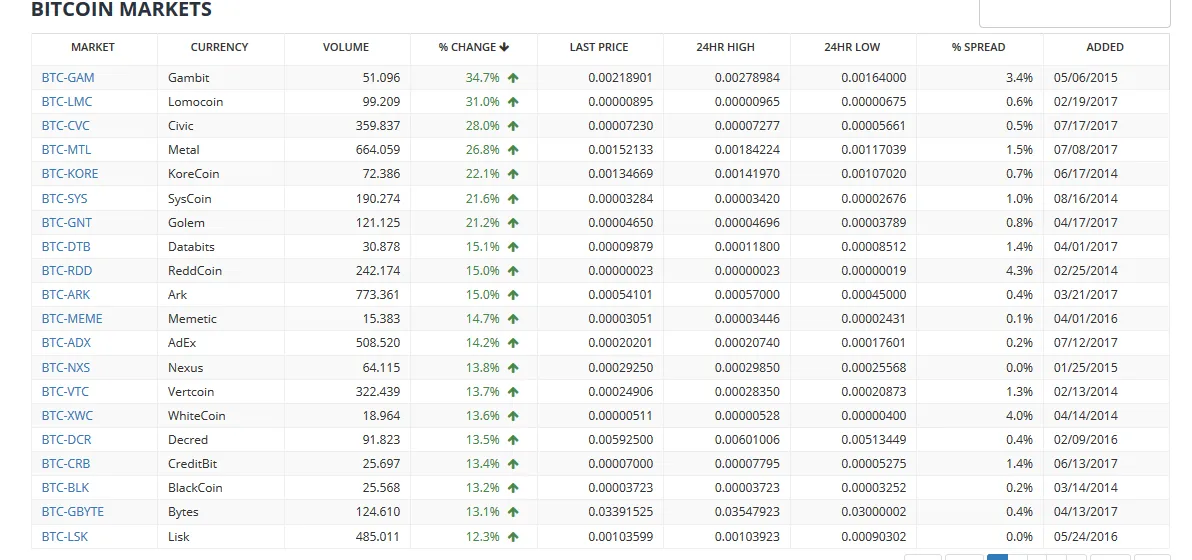Viewport: 1192px width, 560px height.
Task: Sort by the VOLUME column header
Action: click(x=346, y=47)
